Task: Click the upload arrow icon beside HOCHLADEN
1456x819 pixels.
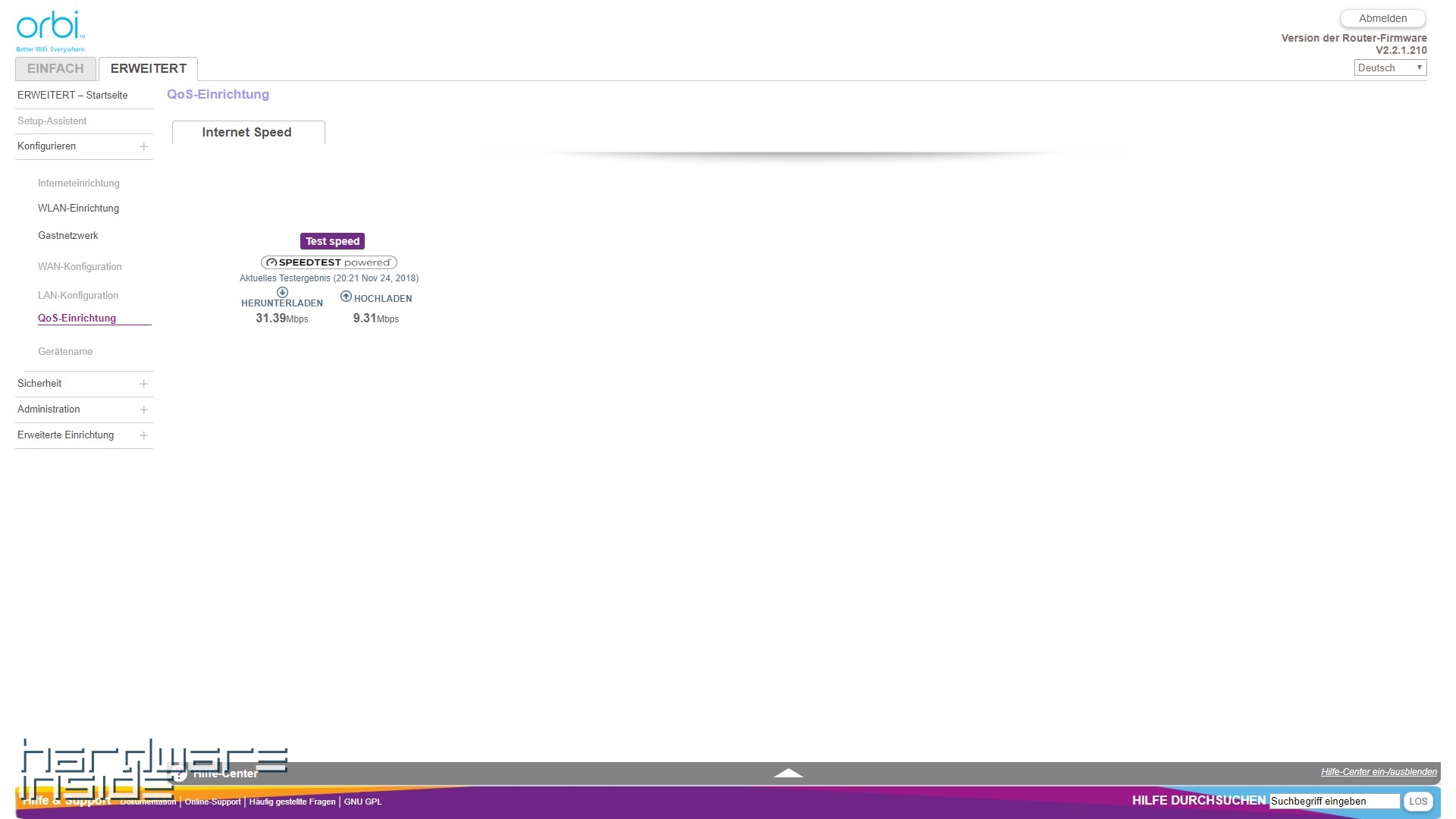Action: 346,297
